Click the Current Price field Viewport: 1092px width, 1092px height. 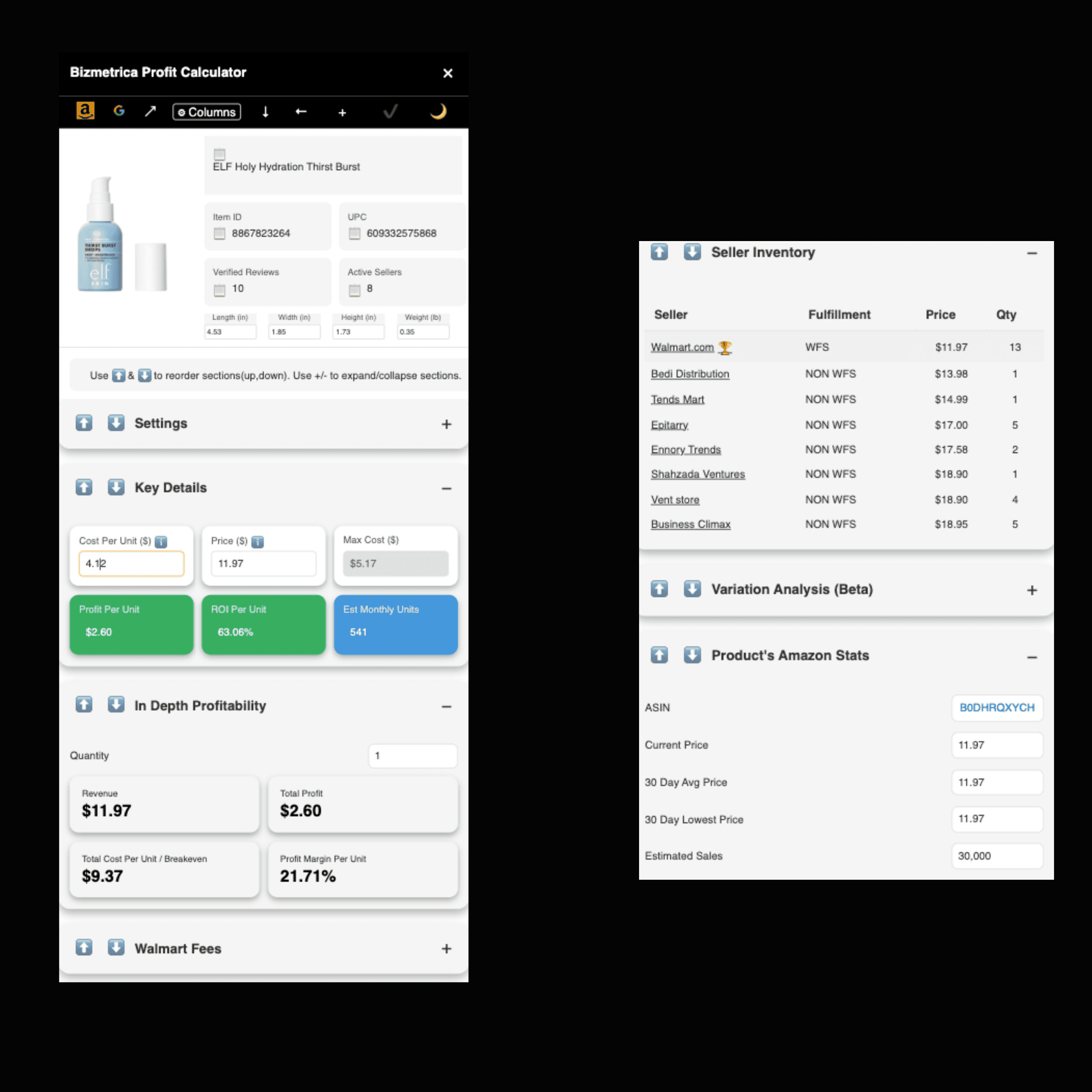997,745
